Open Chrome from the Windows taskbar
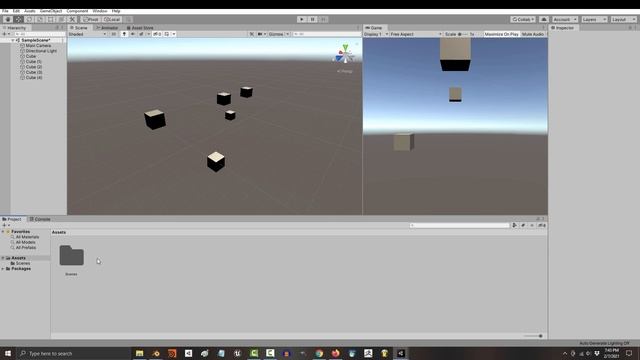Image resolution: width=640 pixels, height=360 pixels. pos(319,353)
